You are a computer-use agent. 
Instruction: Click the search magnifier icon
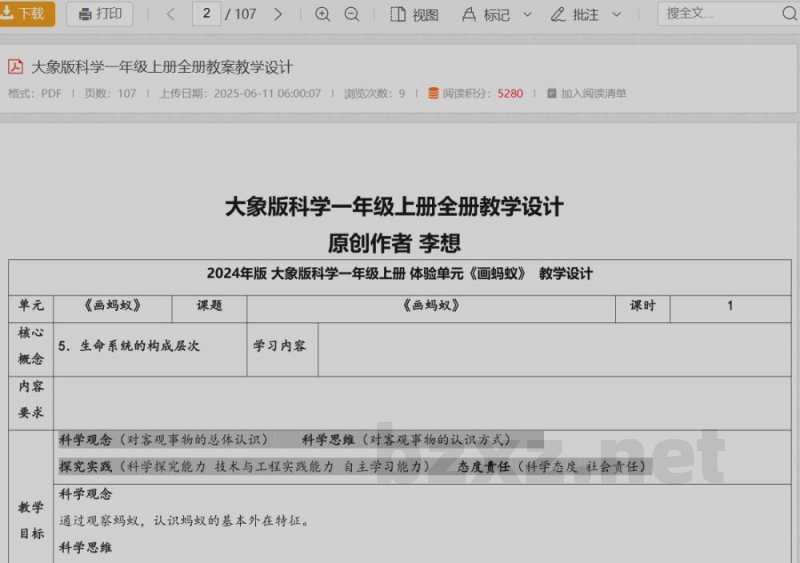pos(790,14)
